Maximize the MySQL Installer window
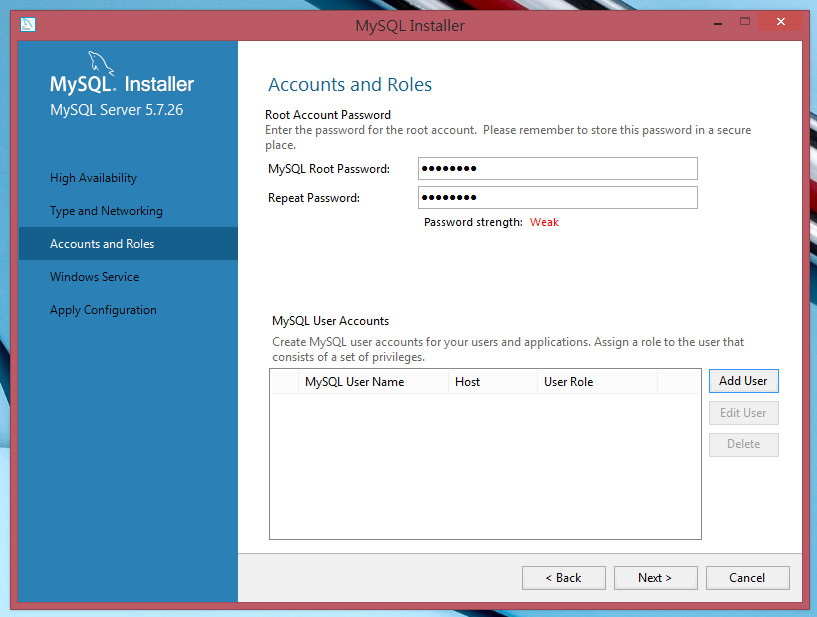This screenshot has width=817, height=617. [x=745, y=22]
